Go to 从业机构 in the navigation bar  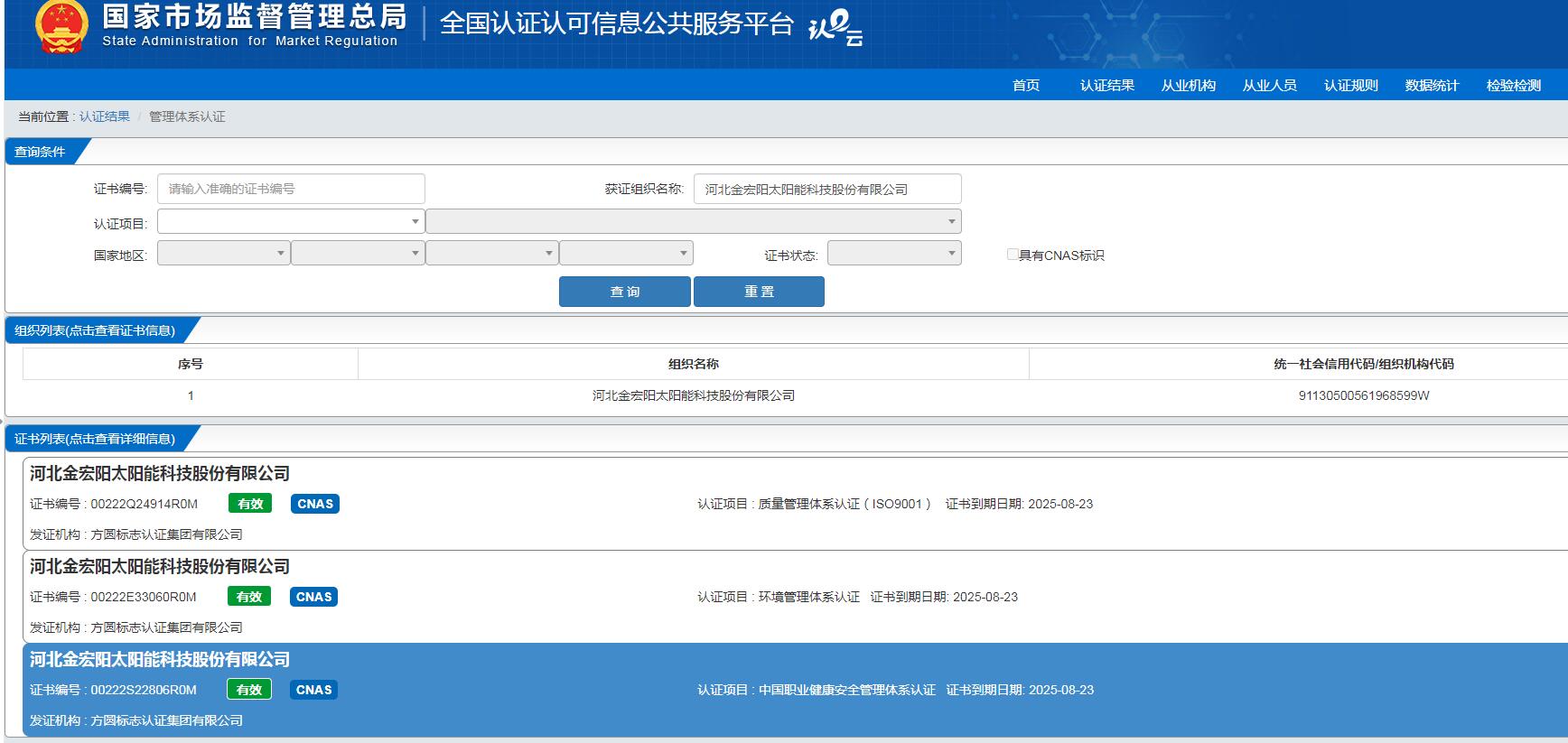(x=1189, y=85)
